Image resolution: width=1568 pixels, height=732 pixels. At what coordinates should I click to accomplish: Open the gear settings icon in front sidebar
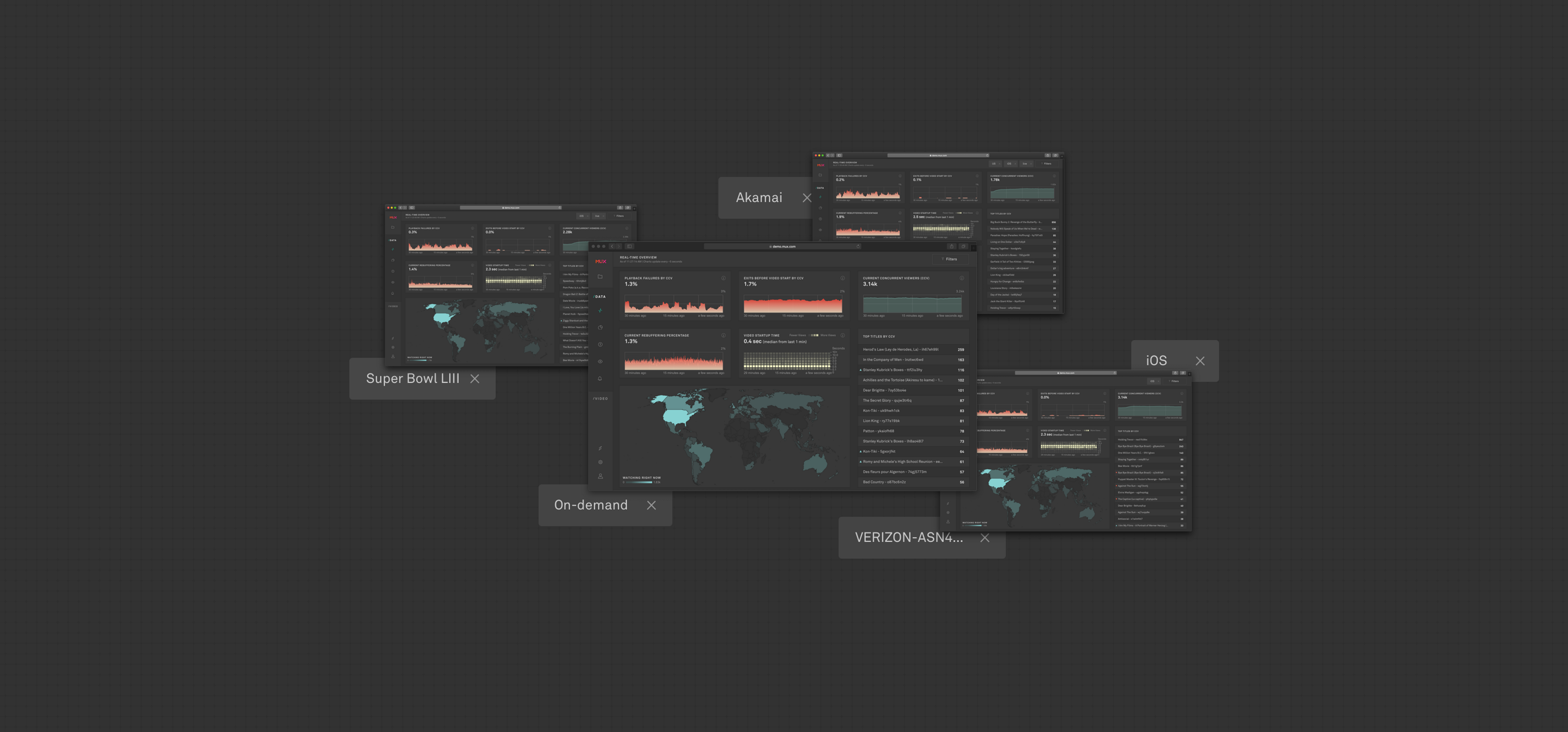[600, 462]
